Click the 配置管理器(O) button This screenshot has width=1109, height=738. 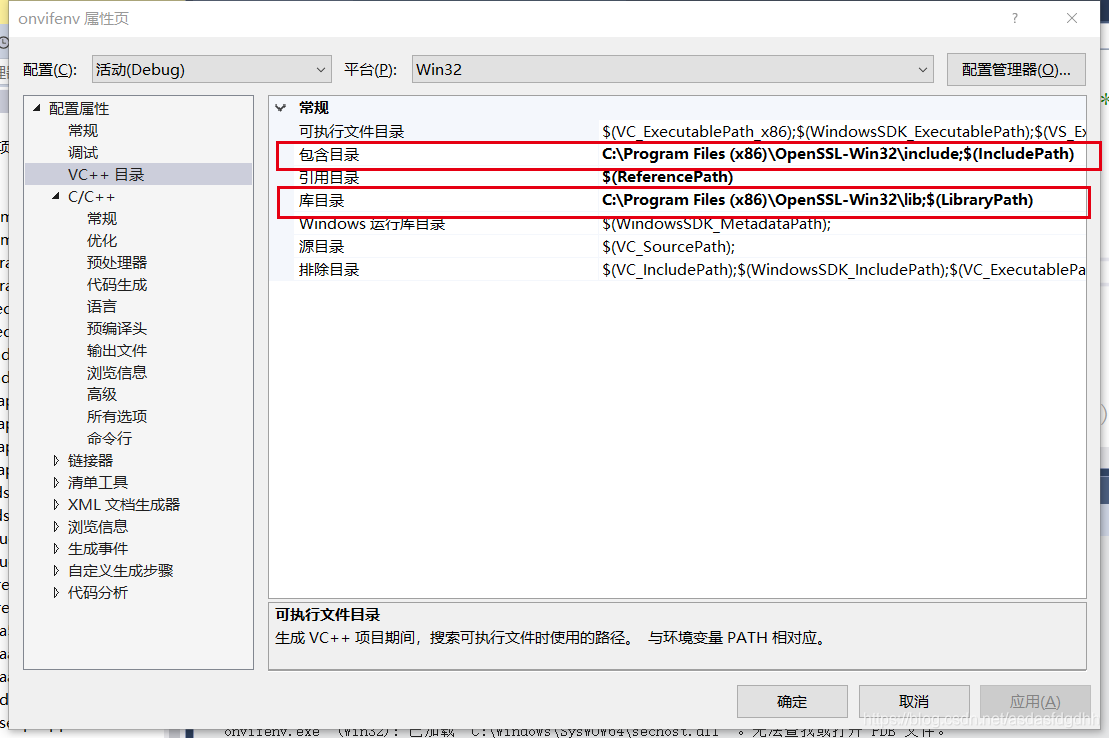(1016, 69)
